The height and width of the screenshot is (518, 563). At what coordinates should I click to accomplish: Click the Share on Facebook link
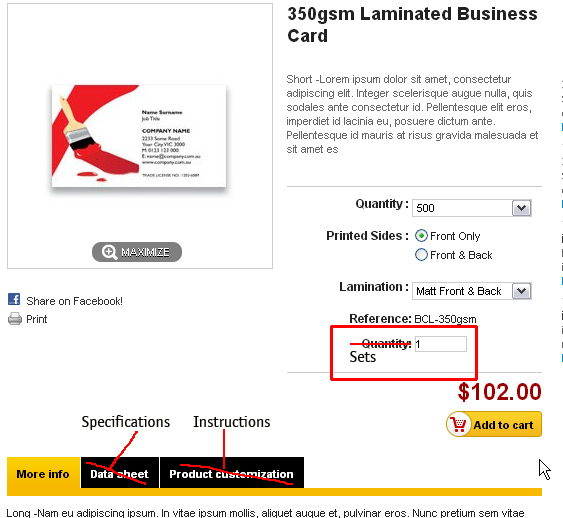tap(74, 301)
